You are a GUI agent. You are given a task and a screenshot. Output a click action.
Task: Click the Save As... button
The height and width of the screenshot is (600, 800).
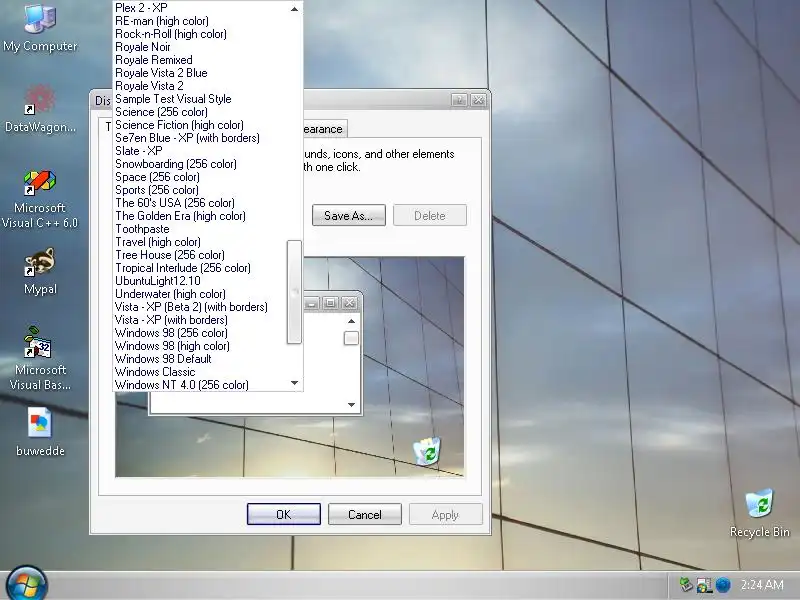tap(348, 215)
